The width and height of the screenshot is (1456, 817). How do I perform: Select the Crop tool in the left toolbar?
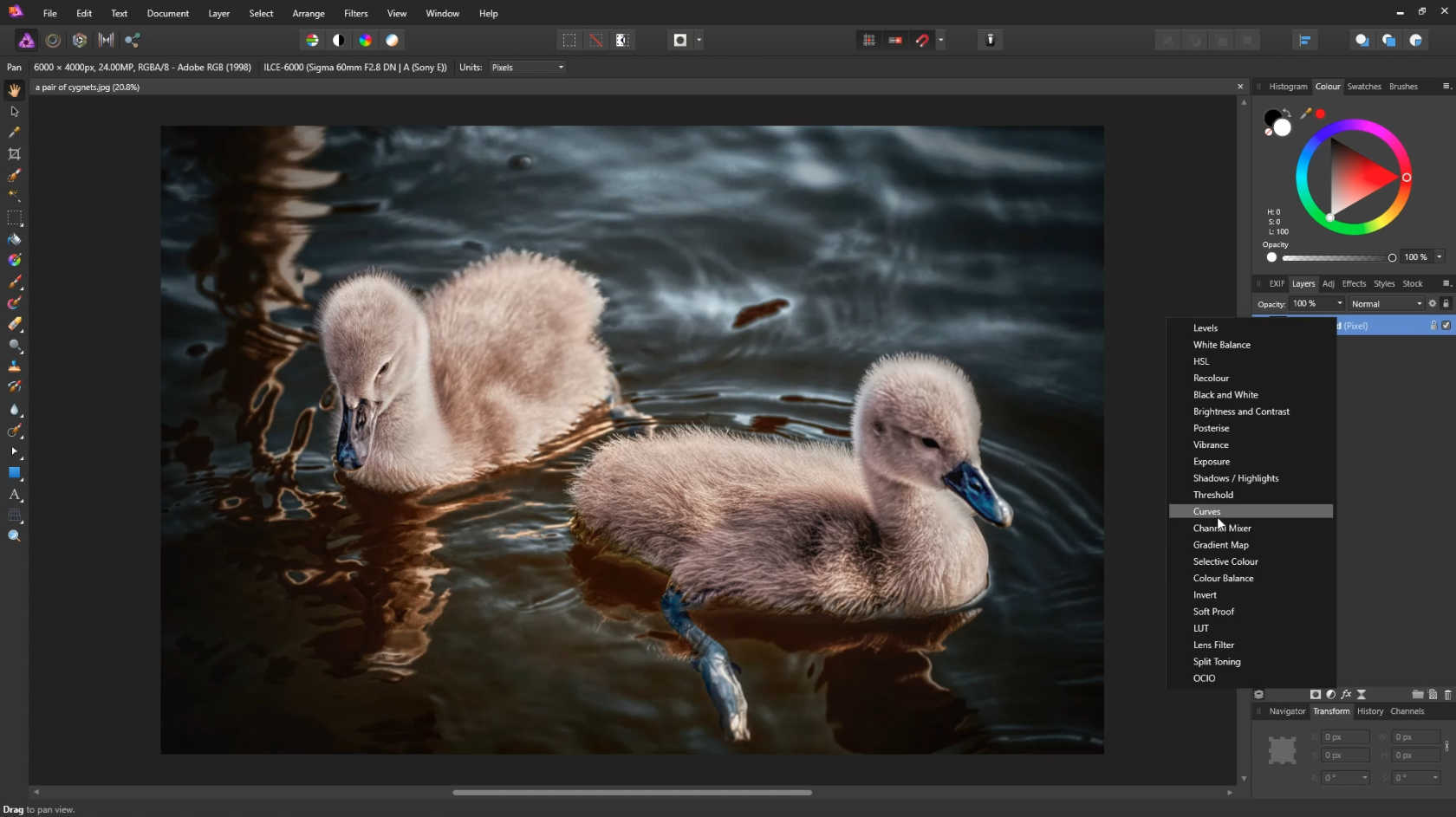point(14,154)
